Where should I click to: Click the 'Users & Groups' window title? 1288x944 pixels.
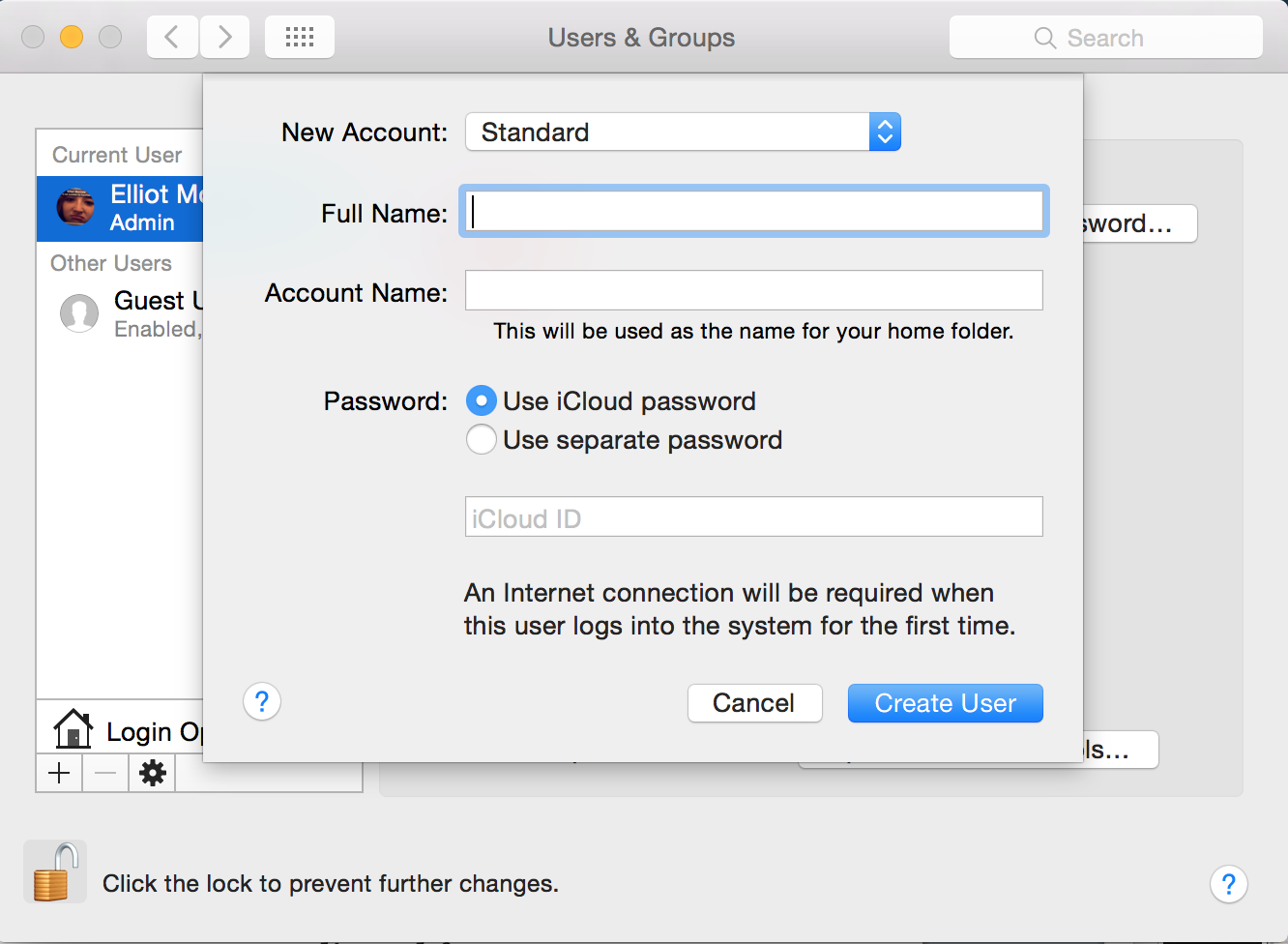[641, 38]
